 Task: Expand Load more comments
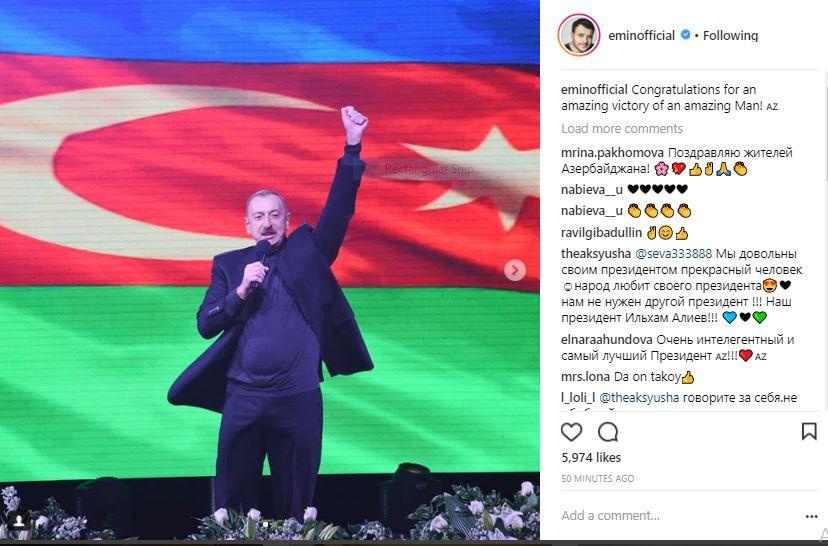pyautogui.click(x=622, y=128)
